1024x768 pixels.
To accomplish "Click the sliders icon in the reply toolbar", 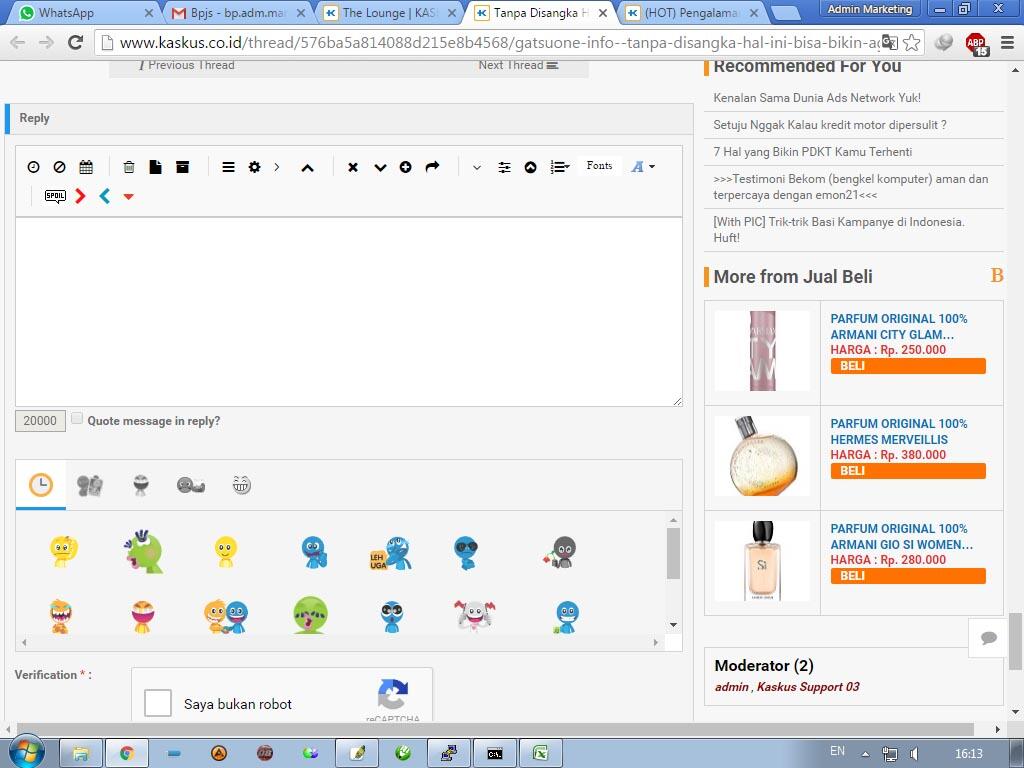I will (504, 167).
